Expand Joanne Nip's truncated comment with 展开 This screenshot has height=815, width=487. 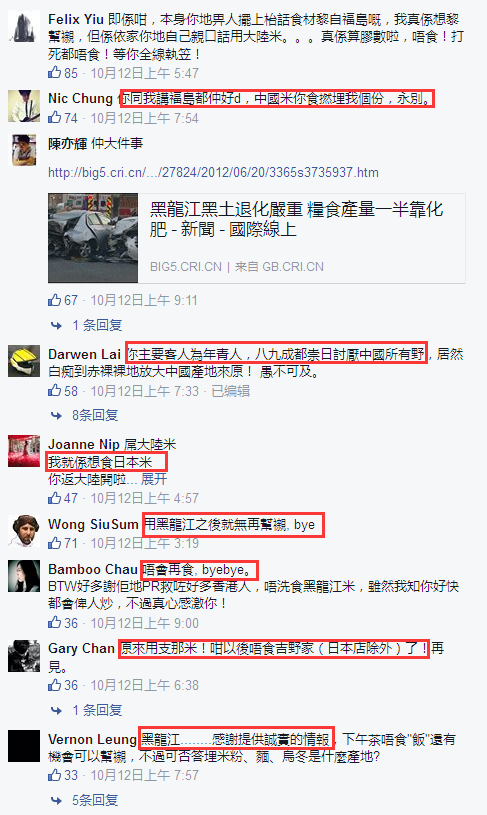(x=154, y=479)
